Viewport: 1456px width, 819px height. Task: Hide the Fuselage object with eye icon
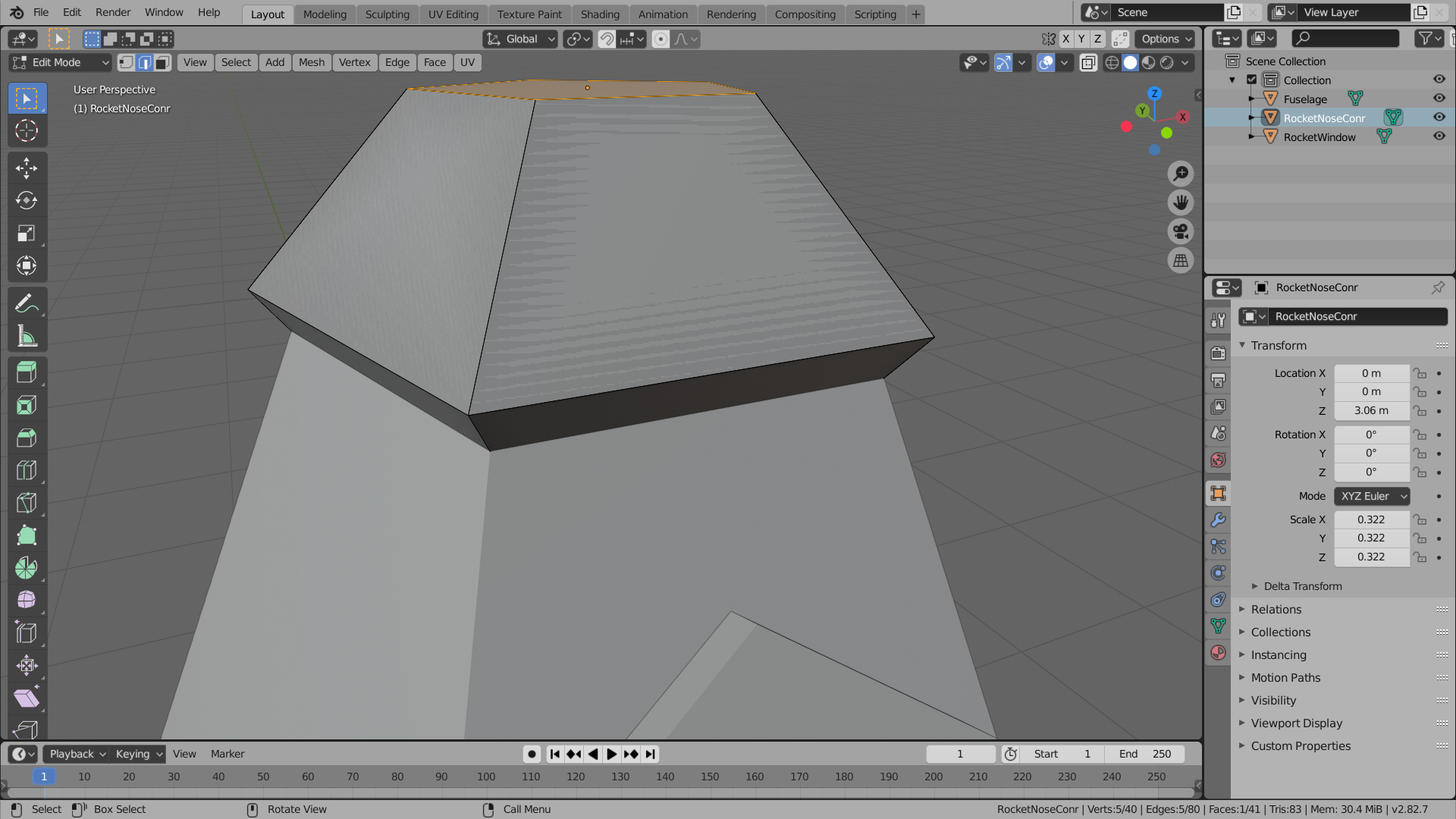1439,99
